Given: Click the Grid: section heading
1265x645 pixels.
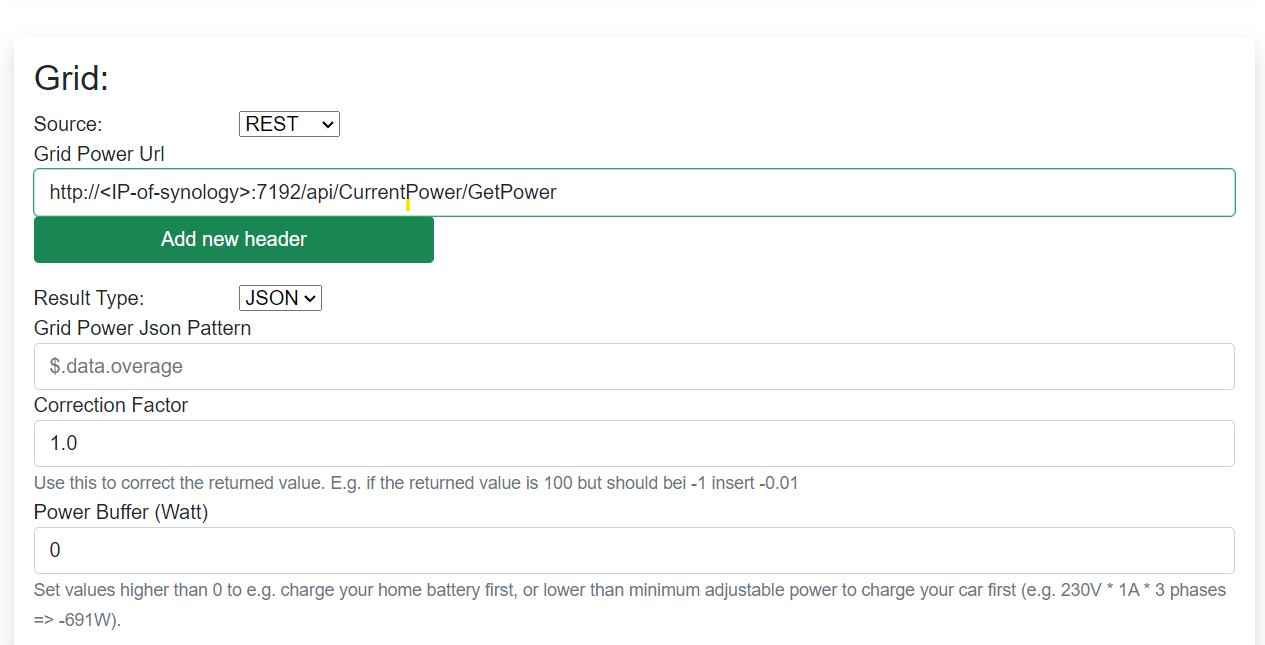Looking at the screenshot, I should (x=70, y=78).
